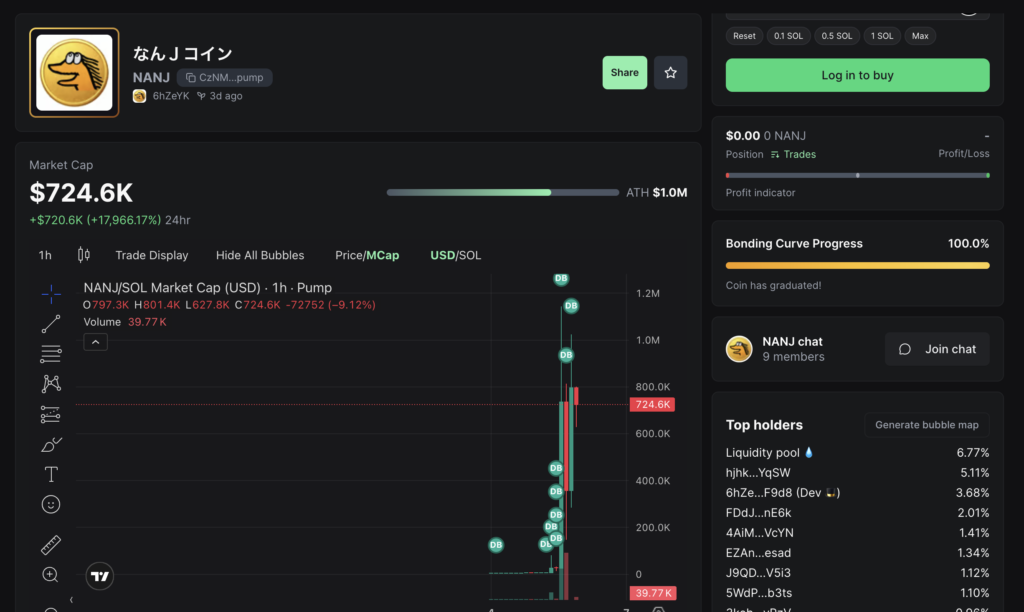Click the Log in to buy button
This screenshot has width=1024, height=612.
tap(857, 75)
